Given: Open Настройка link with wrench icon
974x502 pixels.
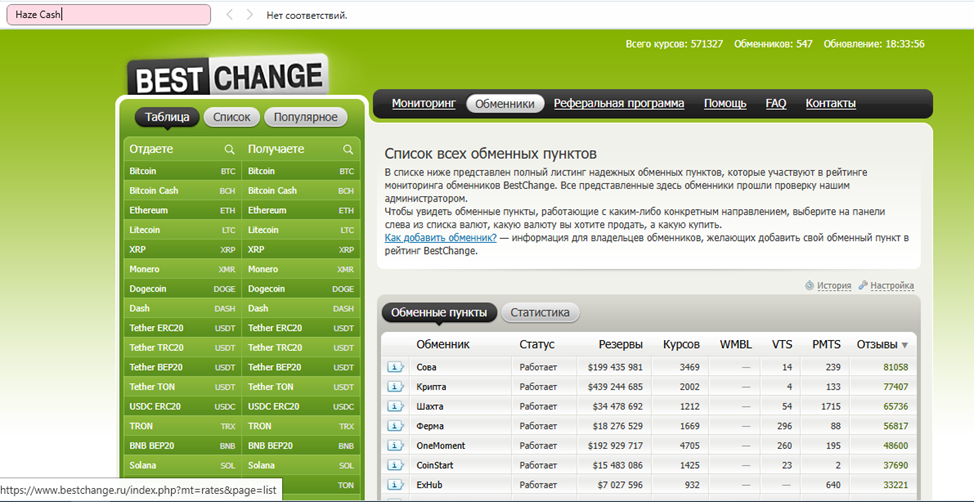Looking at the screenshot, I should point(886,286).
